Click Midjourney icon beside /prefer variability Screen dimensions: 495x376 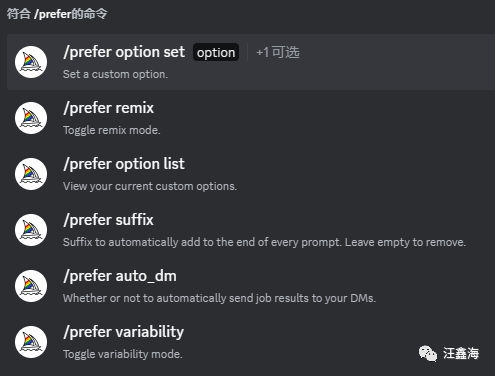pos(31,342)
